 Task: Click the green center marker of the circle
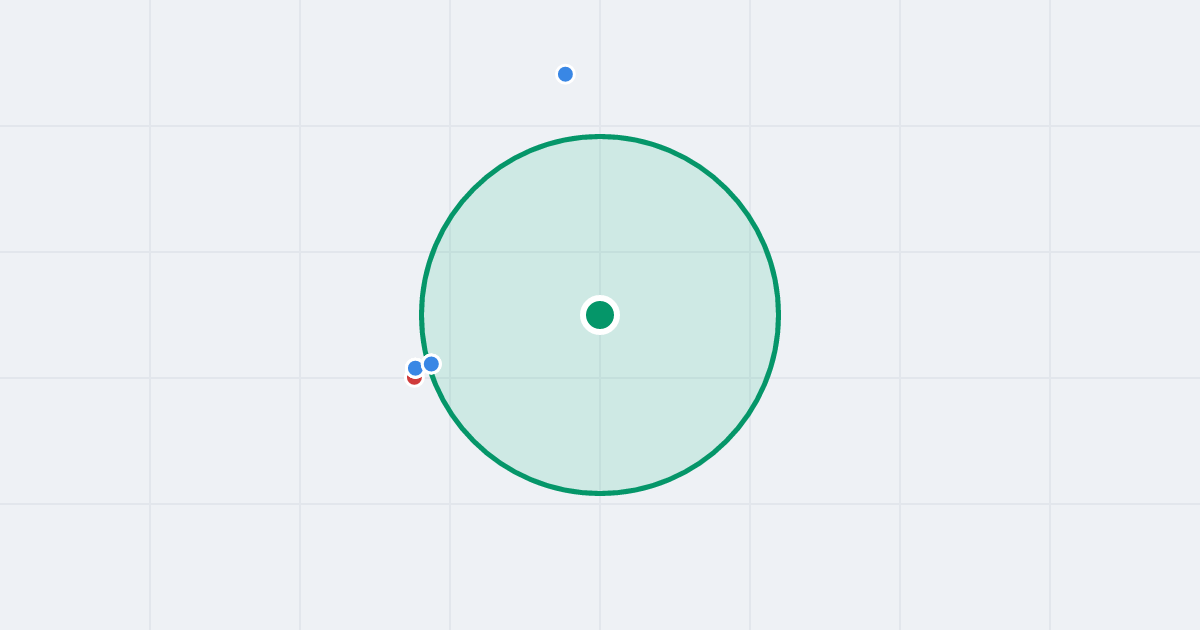600,315
